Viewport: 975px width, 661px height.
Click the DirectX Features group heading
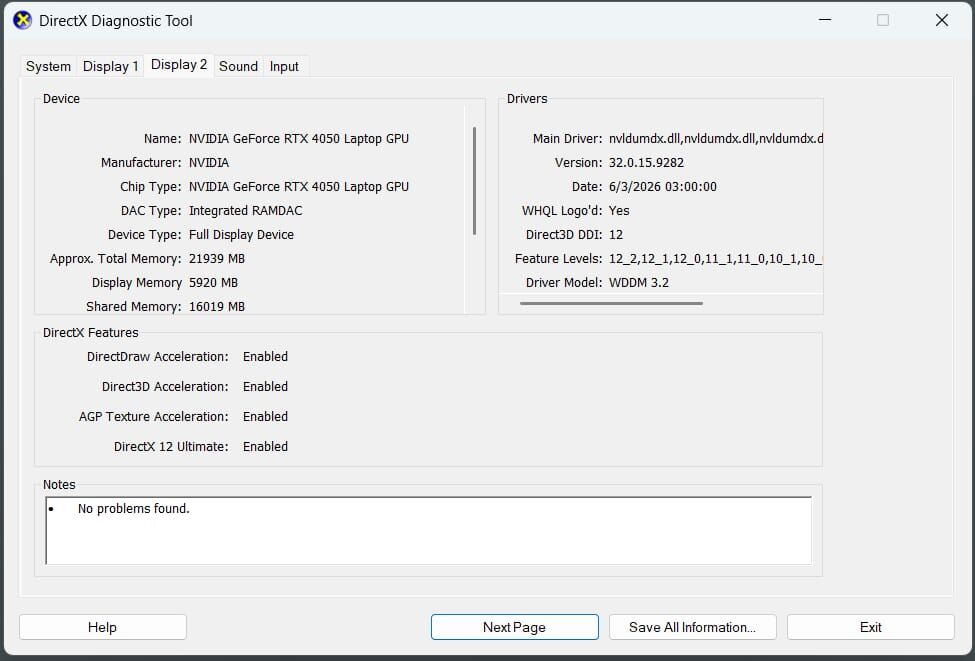point(91,333)
